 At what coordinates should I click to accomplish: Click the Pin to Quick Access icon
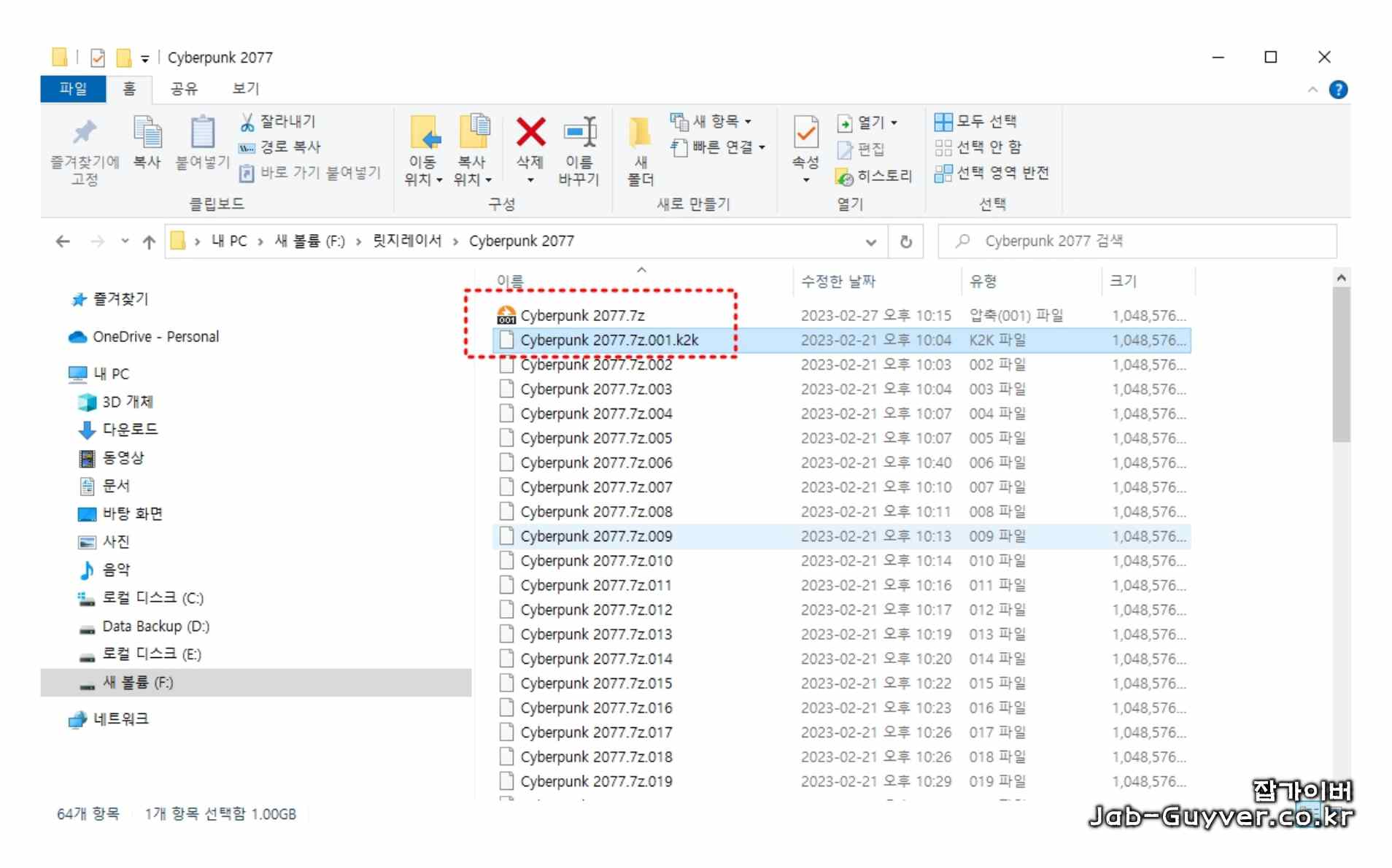[x=85, y=133]
